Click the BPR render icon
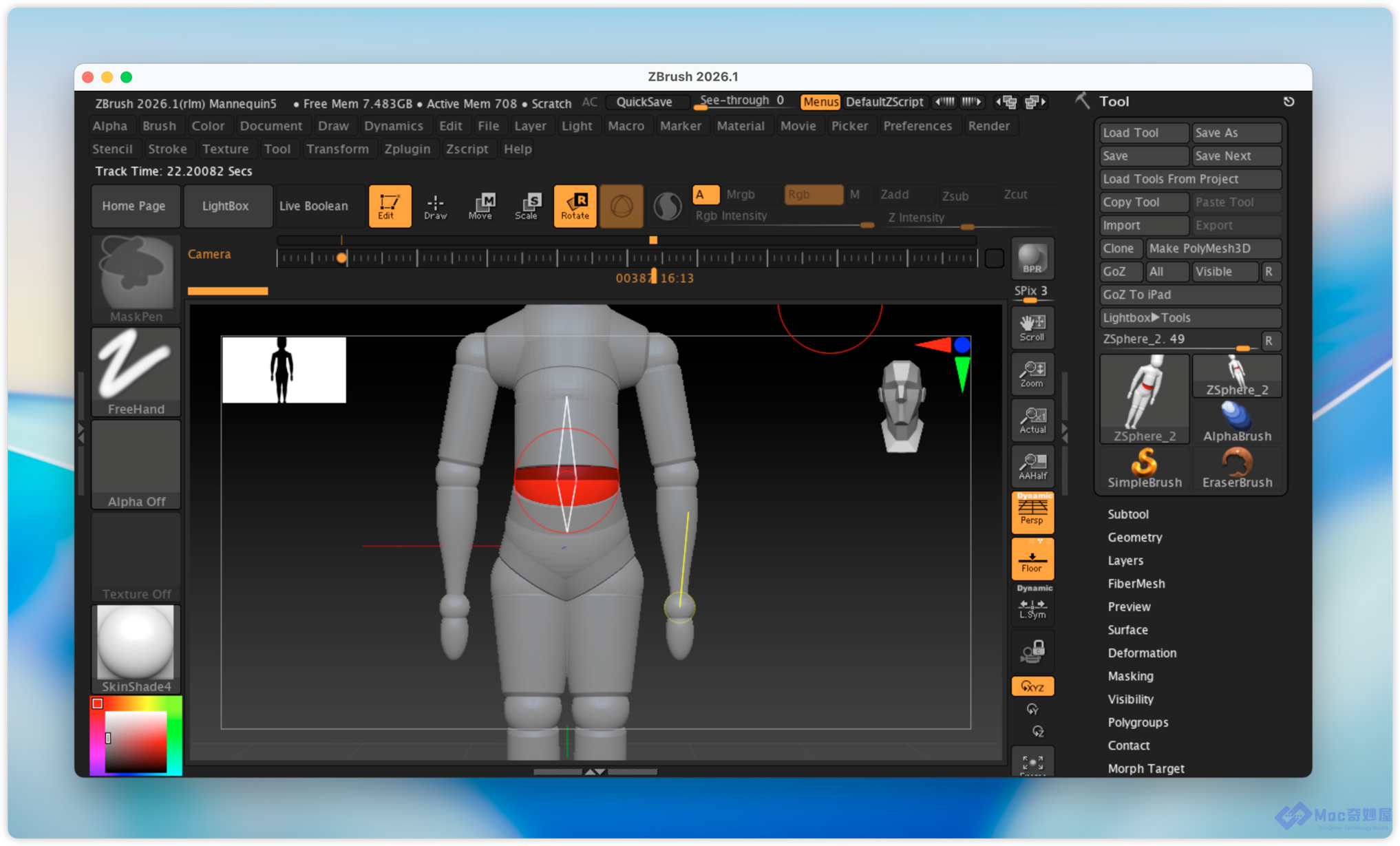1400x846 pixels. (1032, 259)
